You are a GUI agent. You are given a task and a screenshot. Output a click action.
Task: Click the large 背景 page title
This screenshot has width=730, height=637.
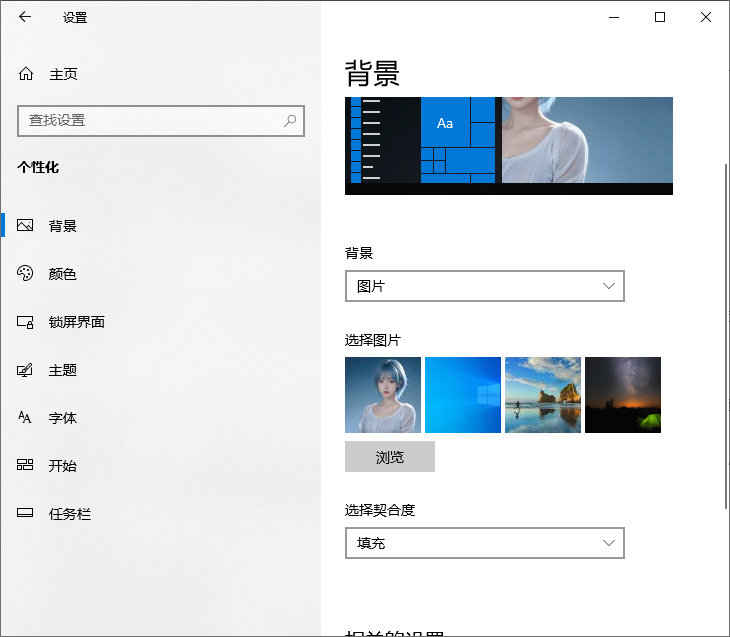[372, 74]
